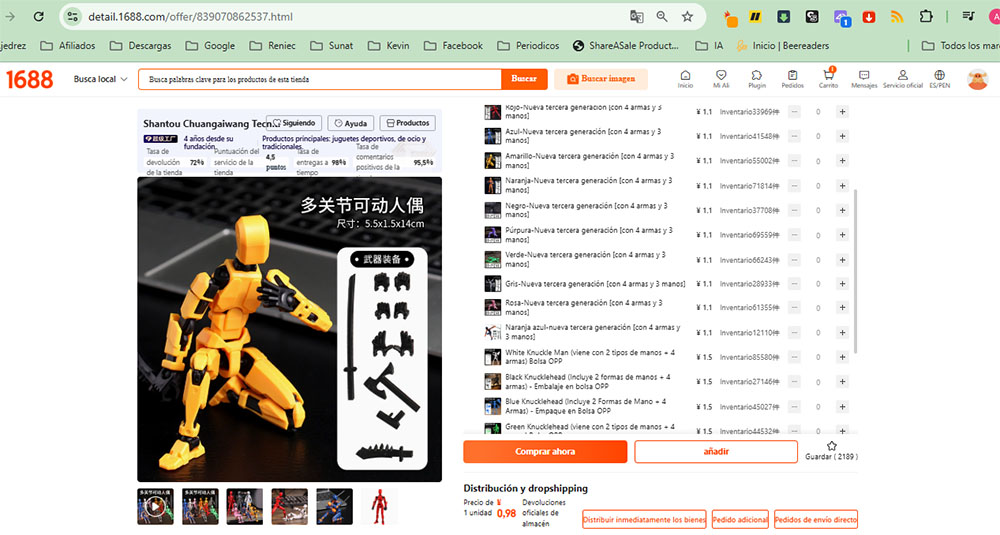Increase quantity for Amarillo-Nueva tercera generación
The height and width of the screenshot is (535, 1000).
point(842,161)
